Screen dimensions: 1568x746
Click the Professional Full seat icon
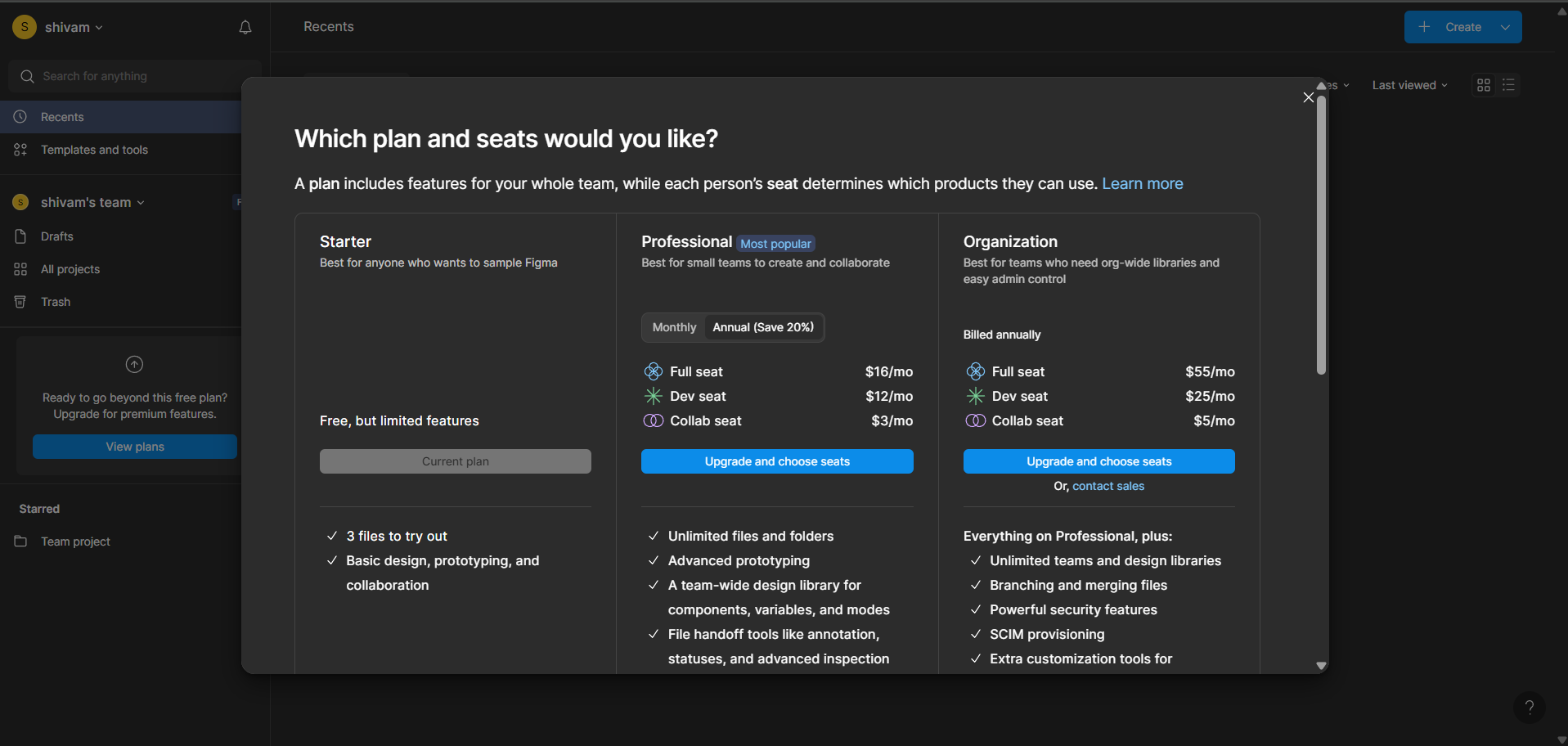653,371
